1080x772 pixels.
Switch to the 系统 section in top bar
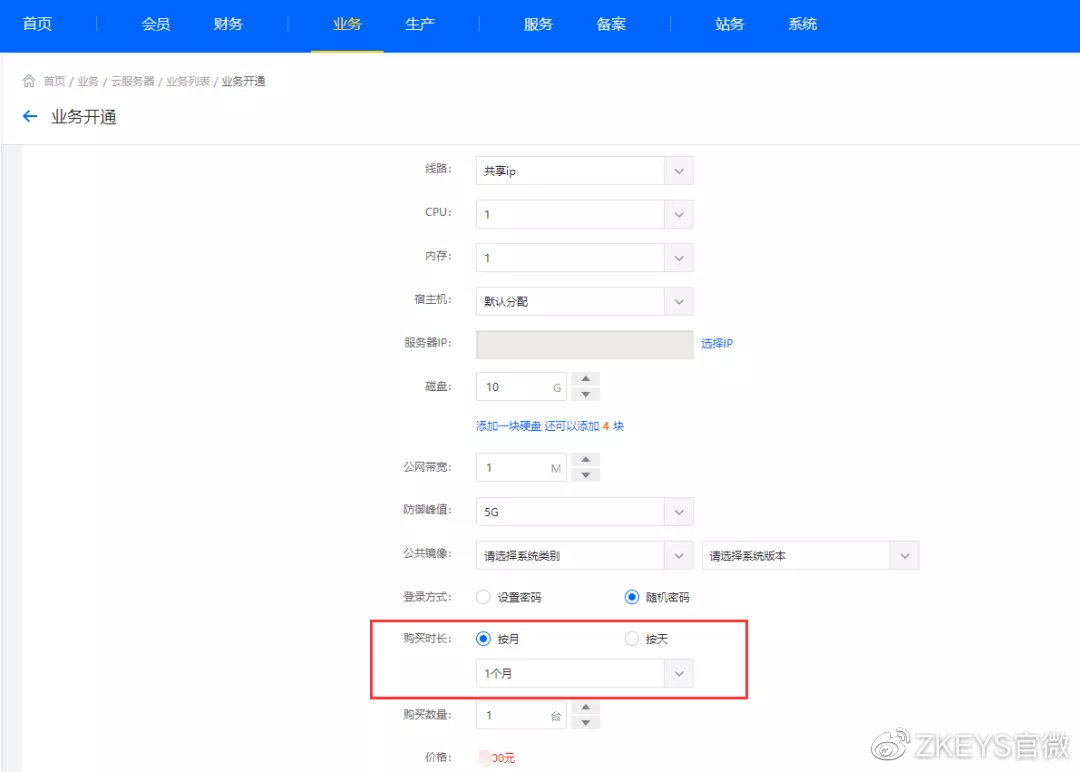[801, 25]
